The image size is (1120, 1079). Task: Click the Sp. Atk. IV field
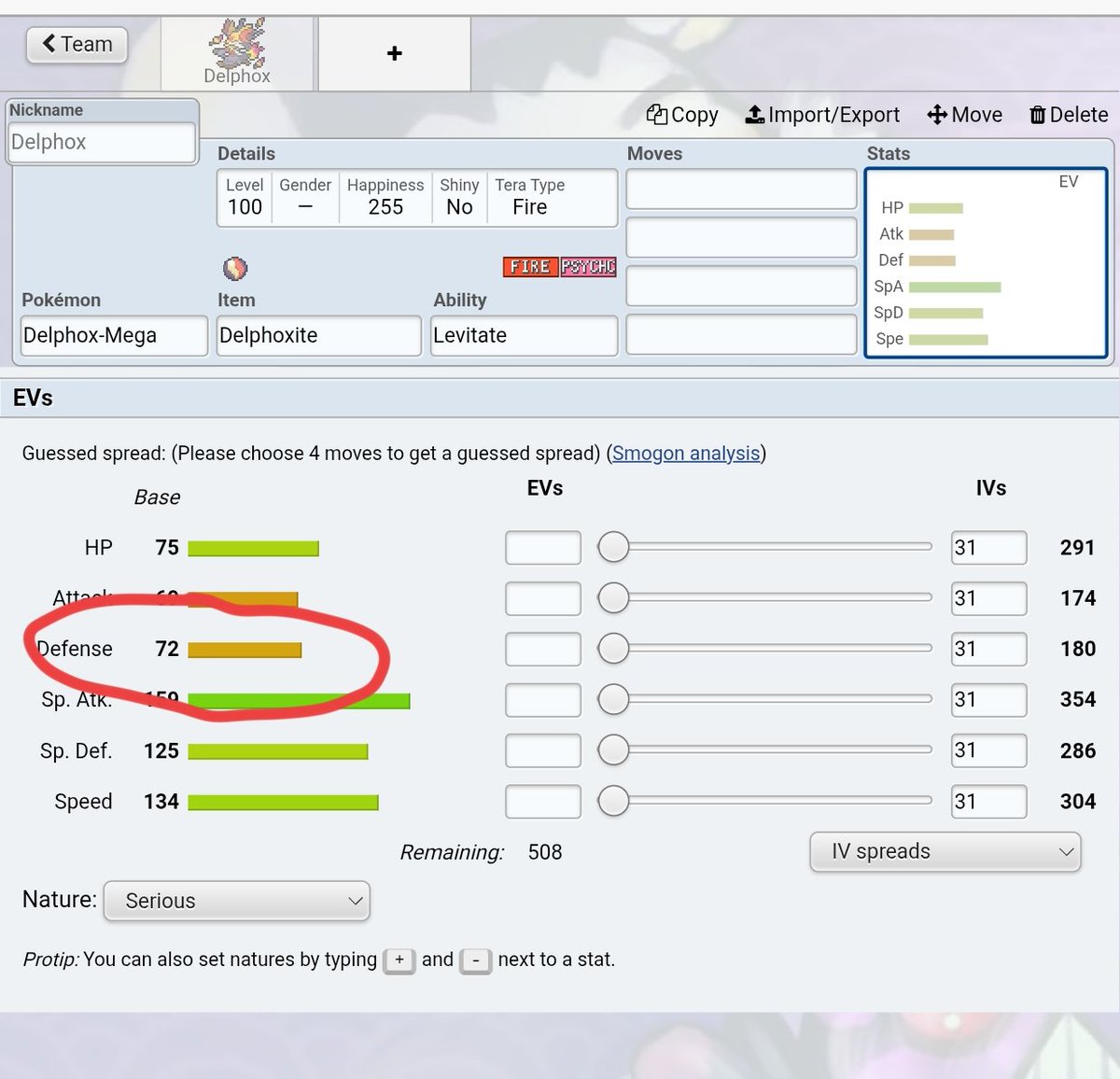coord(989,699)
